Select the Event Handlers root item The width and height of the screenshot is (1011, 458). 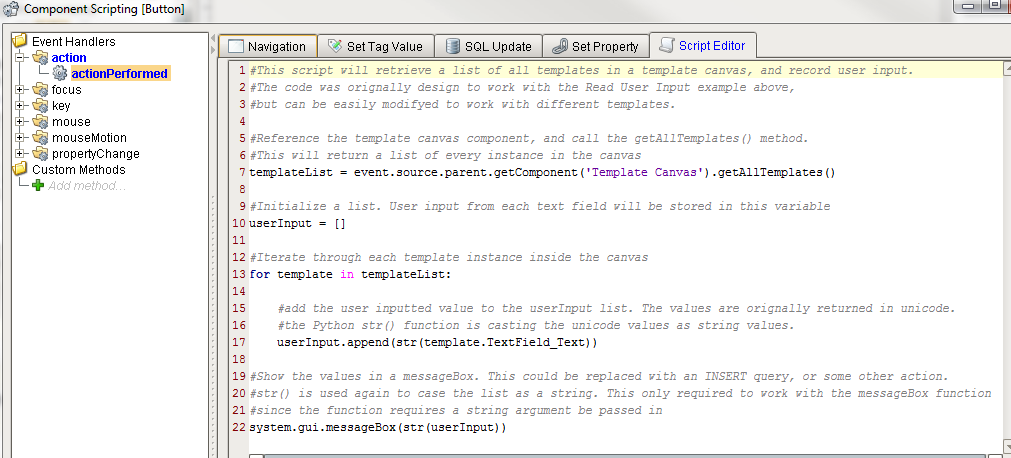(x=74, y=41)
